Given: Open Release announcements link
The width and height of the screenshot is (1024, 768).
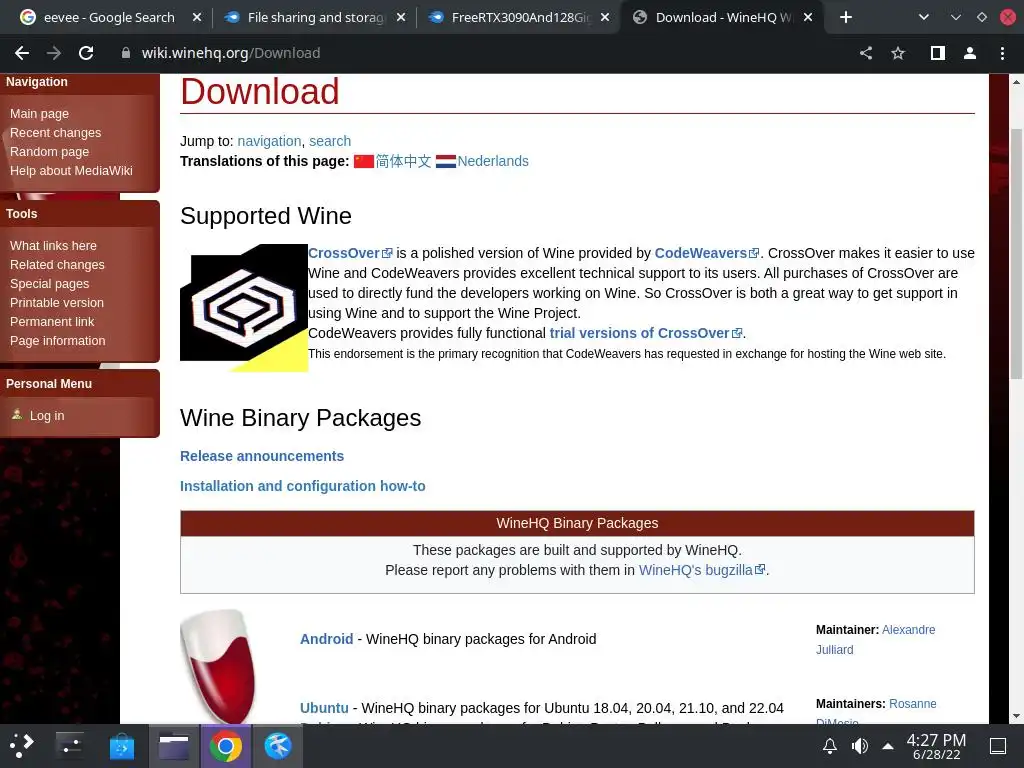Looking at the screenshot, I should (262, 456).
